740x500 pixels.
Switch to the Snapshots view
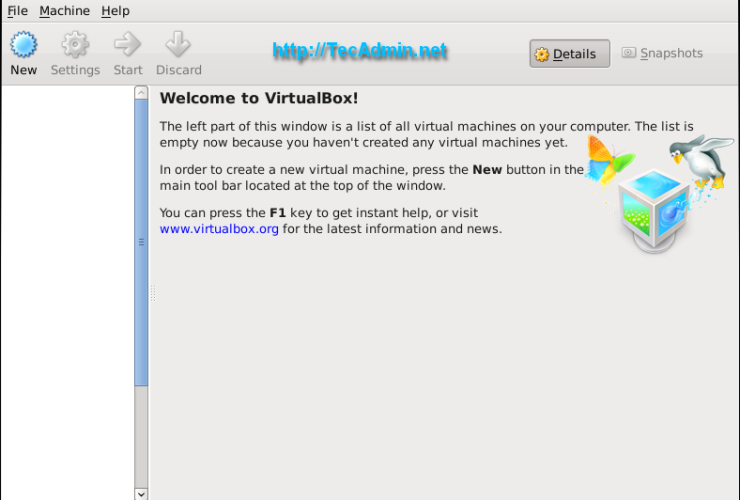[x=662, y=53]
